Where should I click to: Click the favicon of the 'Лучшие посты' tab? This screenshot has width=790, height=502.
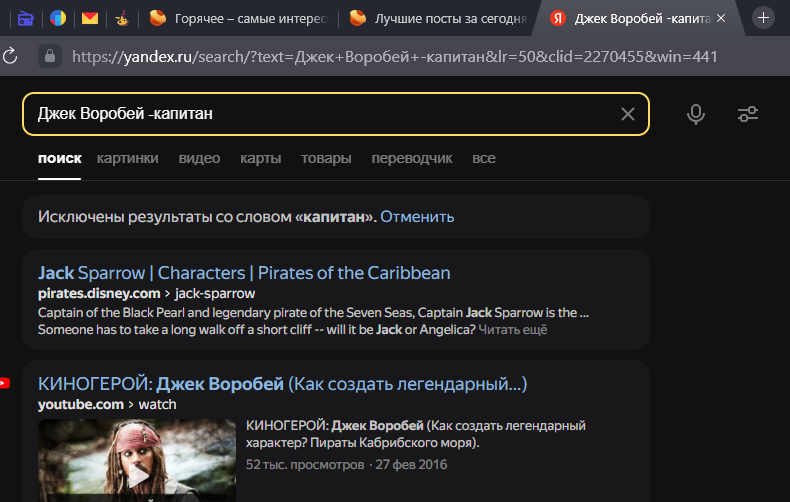(x=358, y=18)
